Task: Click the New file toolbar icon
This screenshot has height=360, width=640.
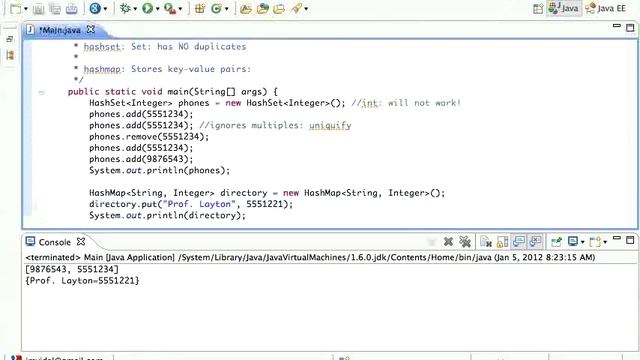Action: click(15, 9)
